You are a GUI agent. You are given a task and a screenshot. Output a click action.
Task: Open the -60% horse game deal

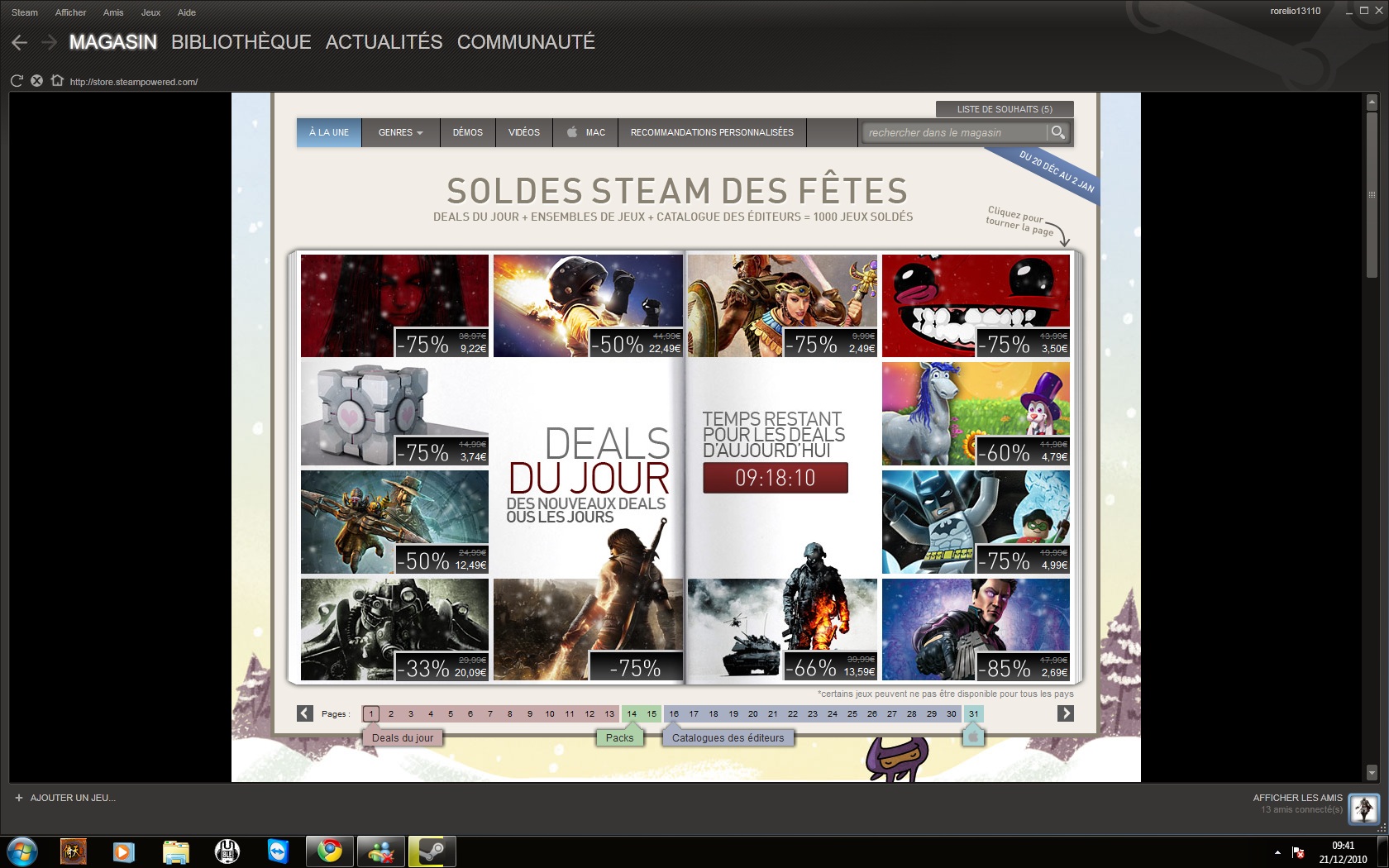pyautogui.click(x=976, y=414)
